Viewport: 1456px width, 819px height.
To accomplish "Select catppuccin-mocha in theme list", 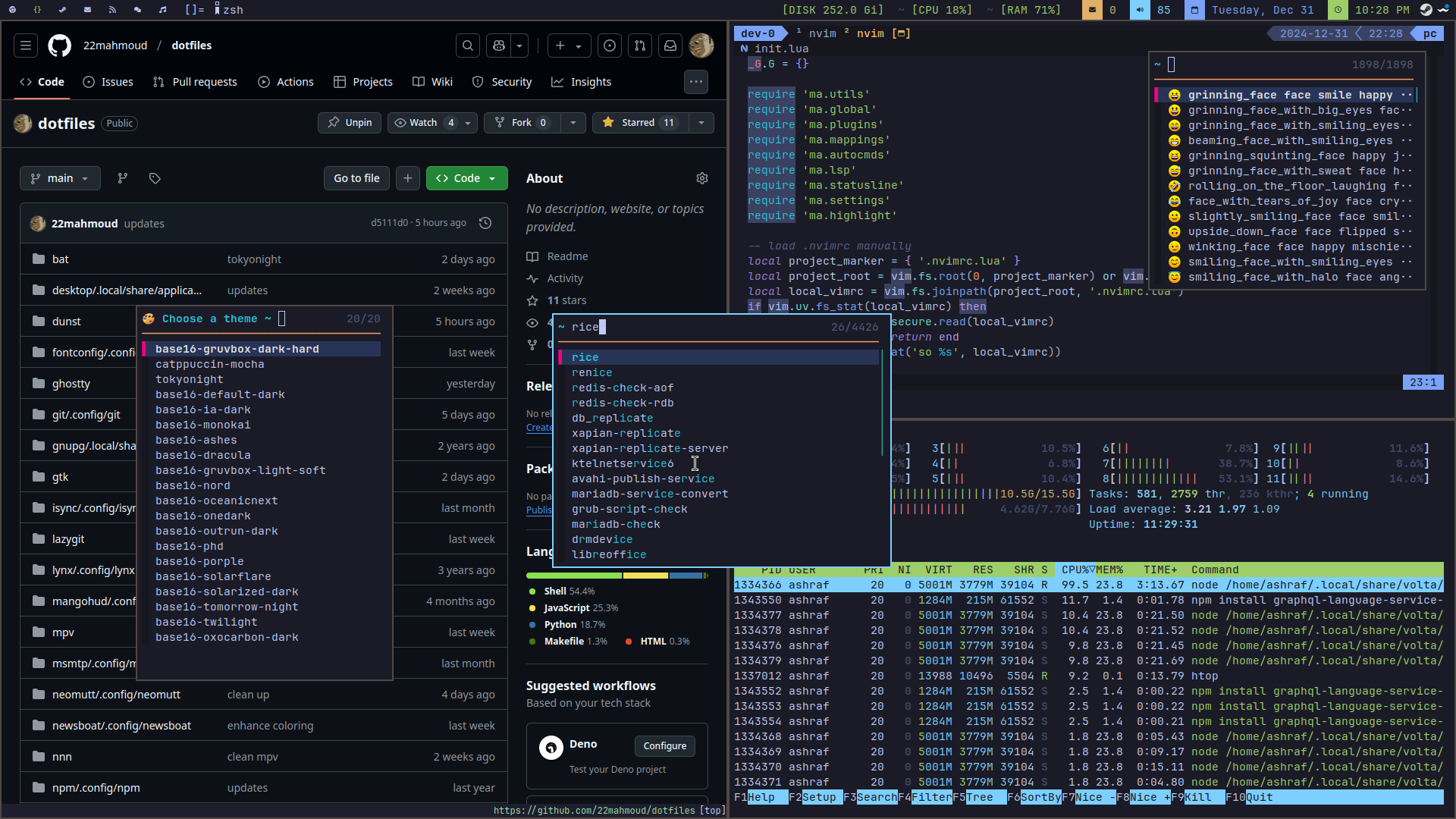I will pos(210,364).
